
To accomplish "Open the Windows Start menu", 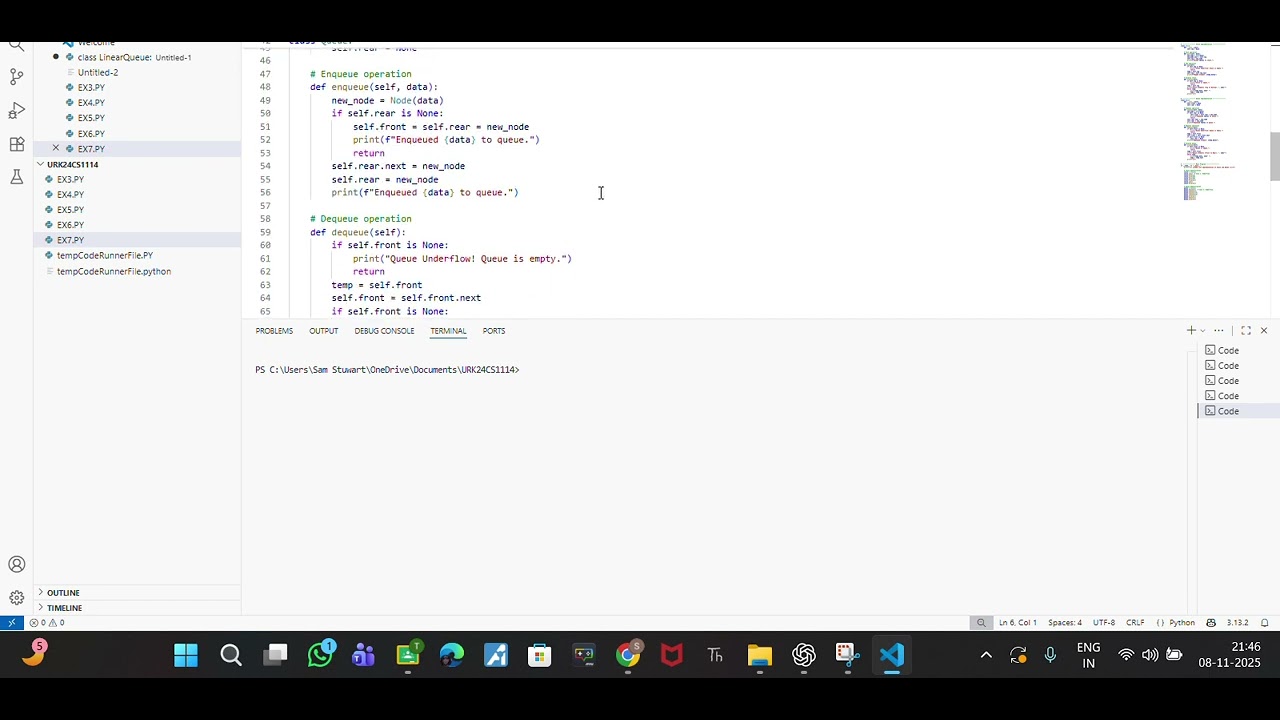I will 186,656.
